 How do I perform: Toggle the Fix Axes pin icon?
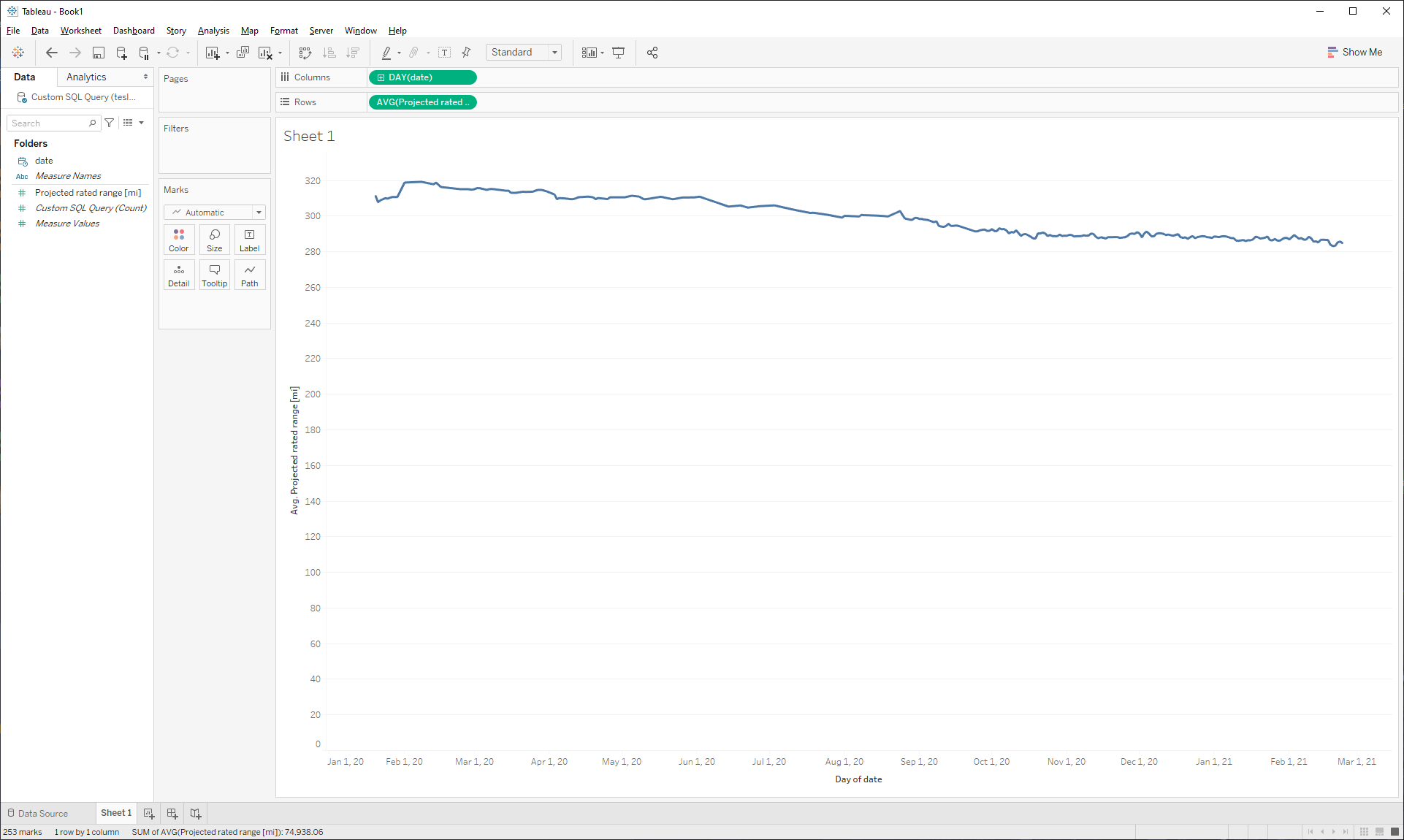[466, 53]
